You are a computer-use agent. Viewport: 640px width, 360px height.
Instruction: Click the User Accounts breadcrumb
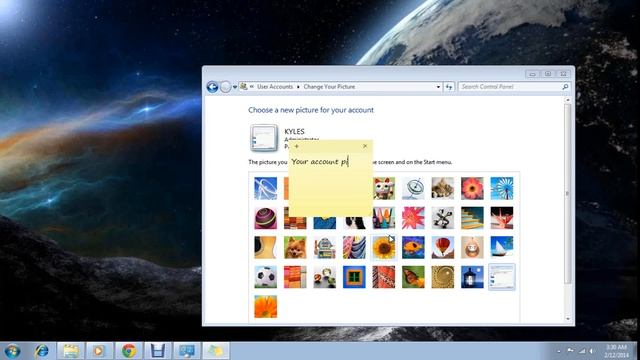coord(275,87)
